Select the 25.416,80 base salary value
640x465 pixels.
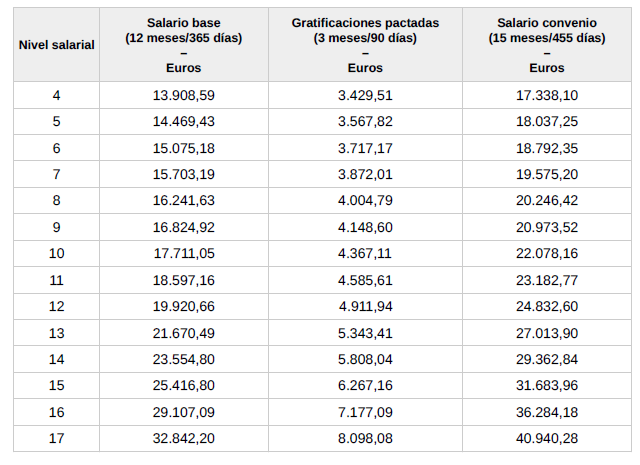184,384
